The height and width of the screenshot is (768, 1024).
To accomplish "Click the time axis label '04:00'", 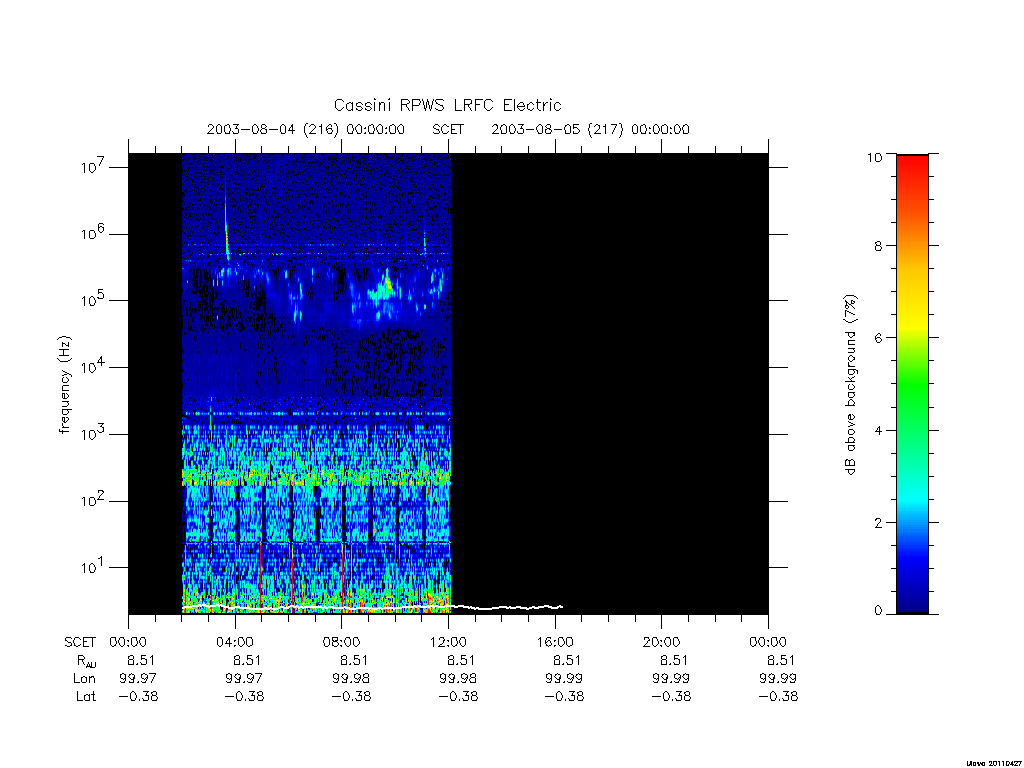I will point(234,642).
